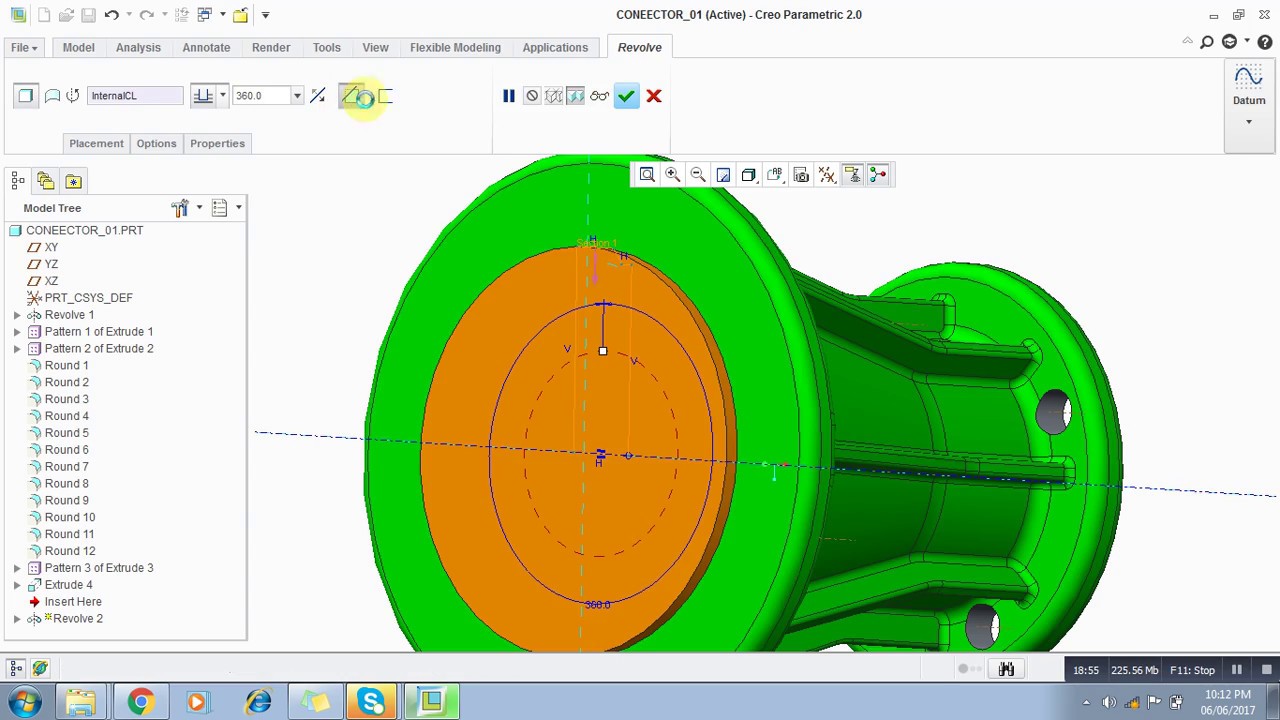Flip the revolve angle direction
The image size is (1280, 720).
(318, 96)
